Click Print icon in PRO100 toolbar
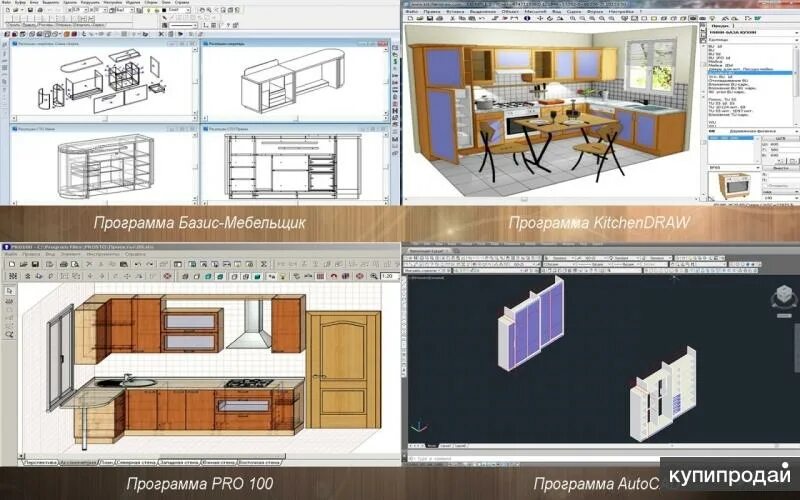 (63, 264)
